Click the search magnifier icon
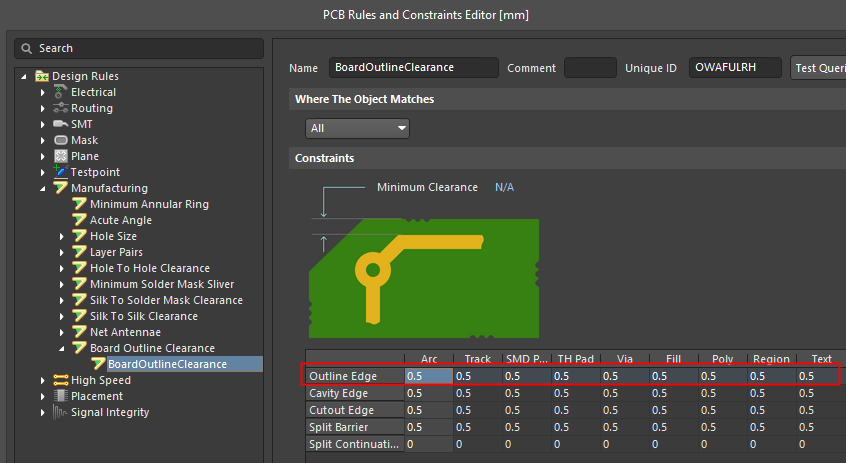The image size is (846, 463). coord(26,49)
